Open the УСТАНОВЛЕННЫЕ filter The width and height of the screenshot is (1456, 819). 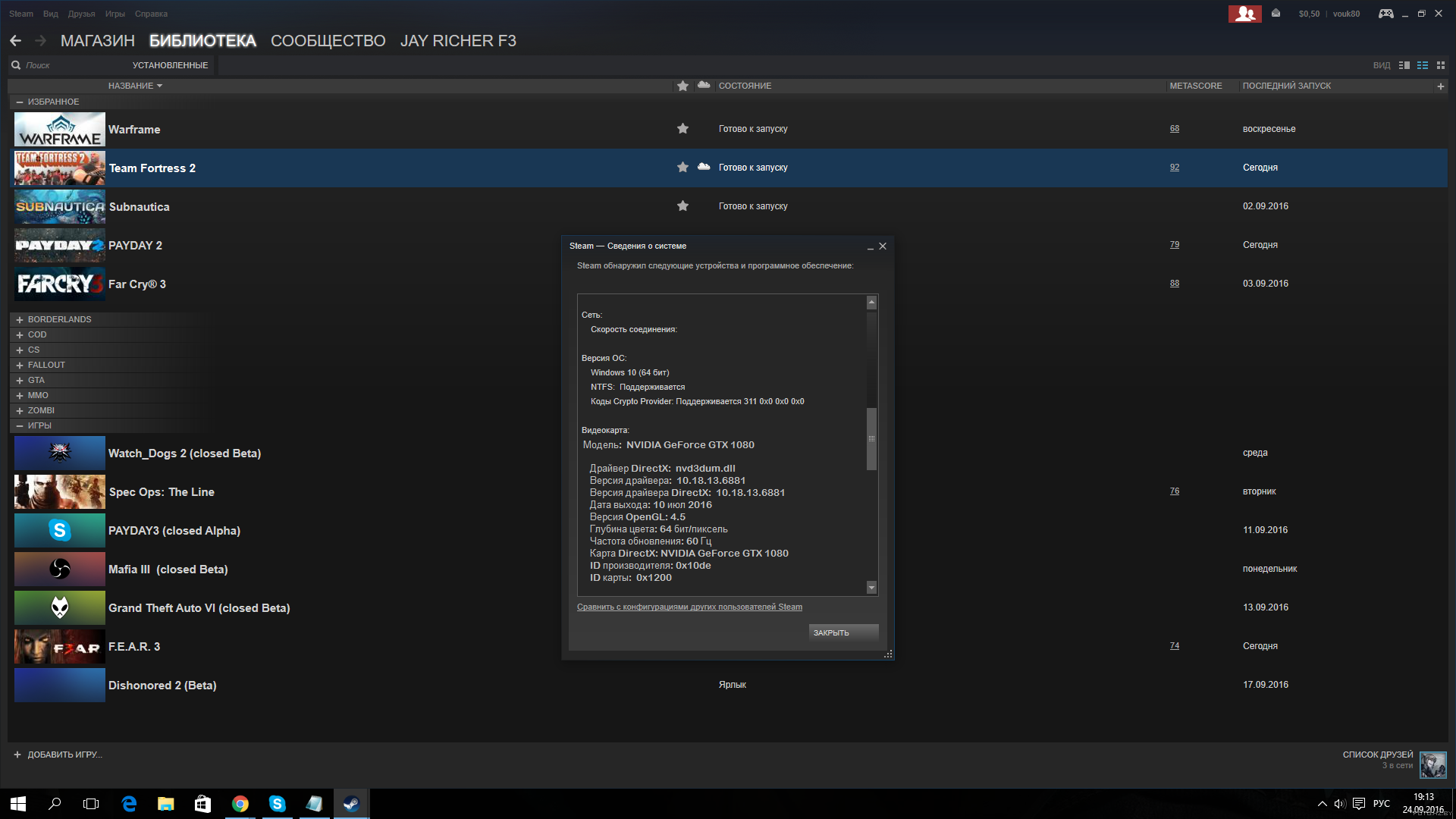(x=170, y=65)
